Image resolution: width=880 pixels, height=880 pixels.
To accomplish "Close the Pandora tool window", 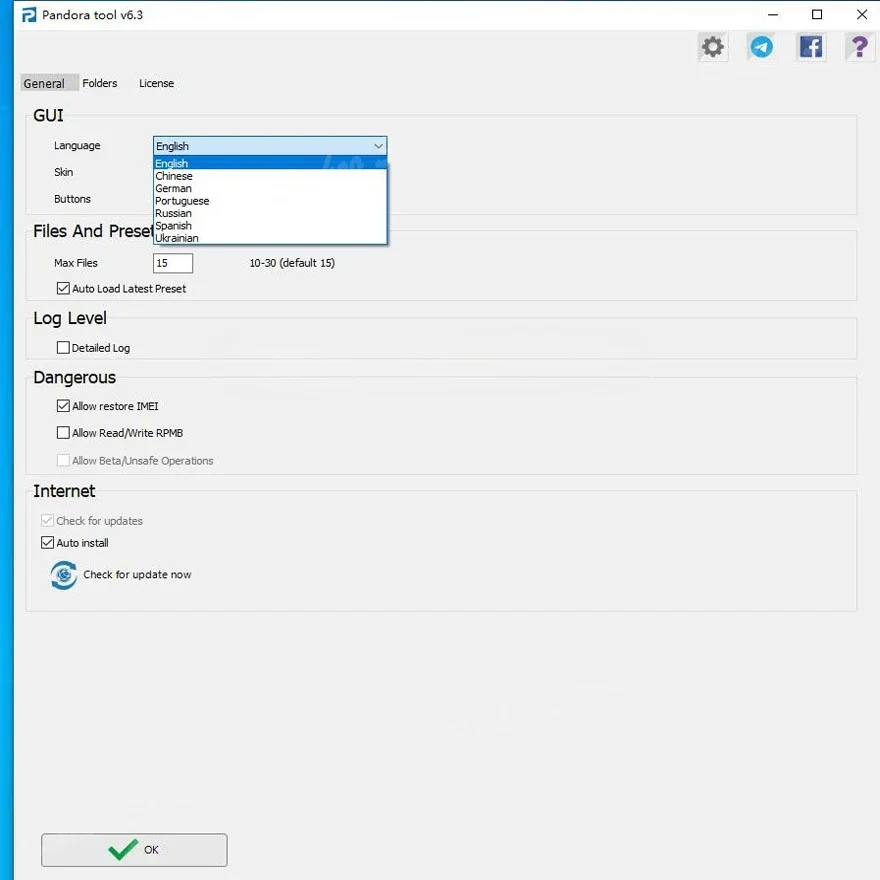I will tap(862, 15).
